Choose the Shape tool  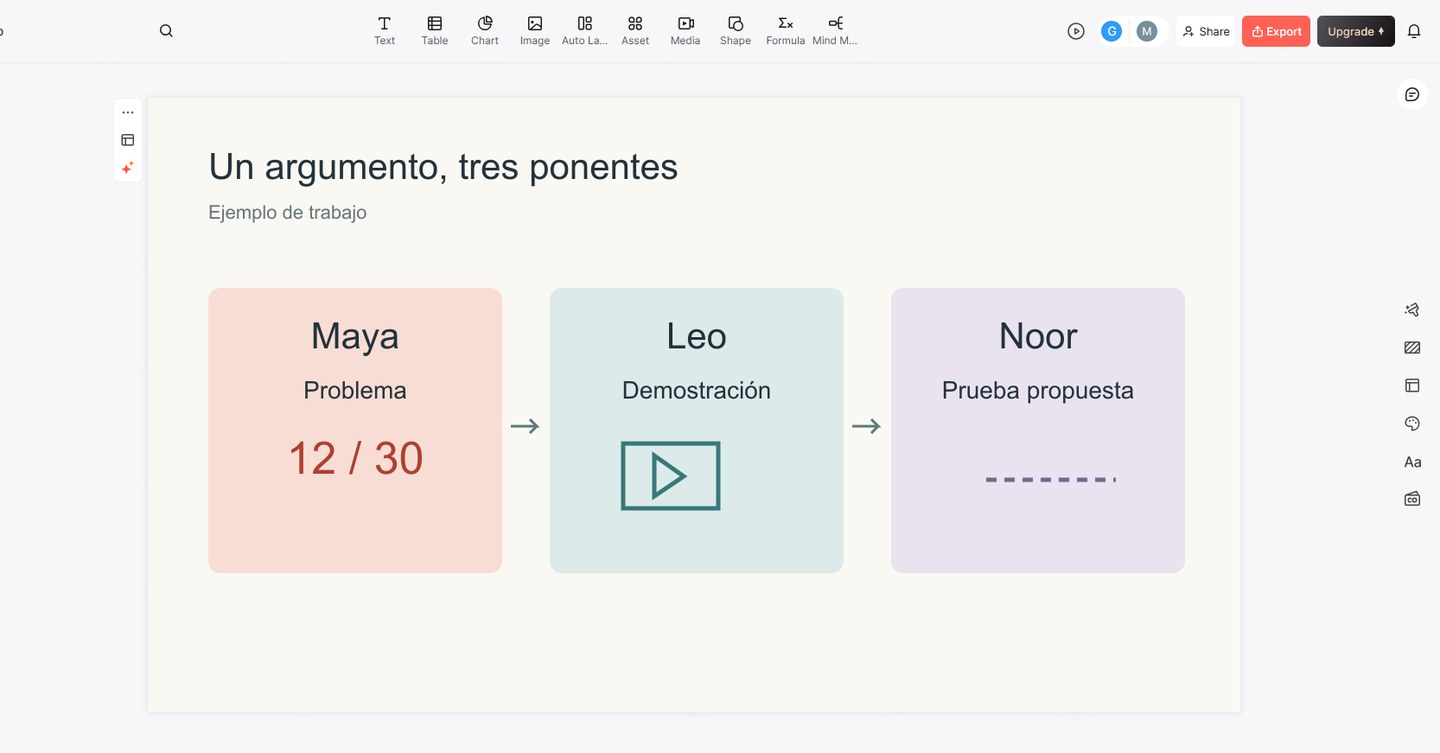point(735,31)
